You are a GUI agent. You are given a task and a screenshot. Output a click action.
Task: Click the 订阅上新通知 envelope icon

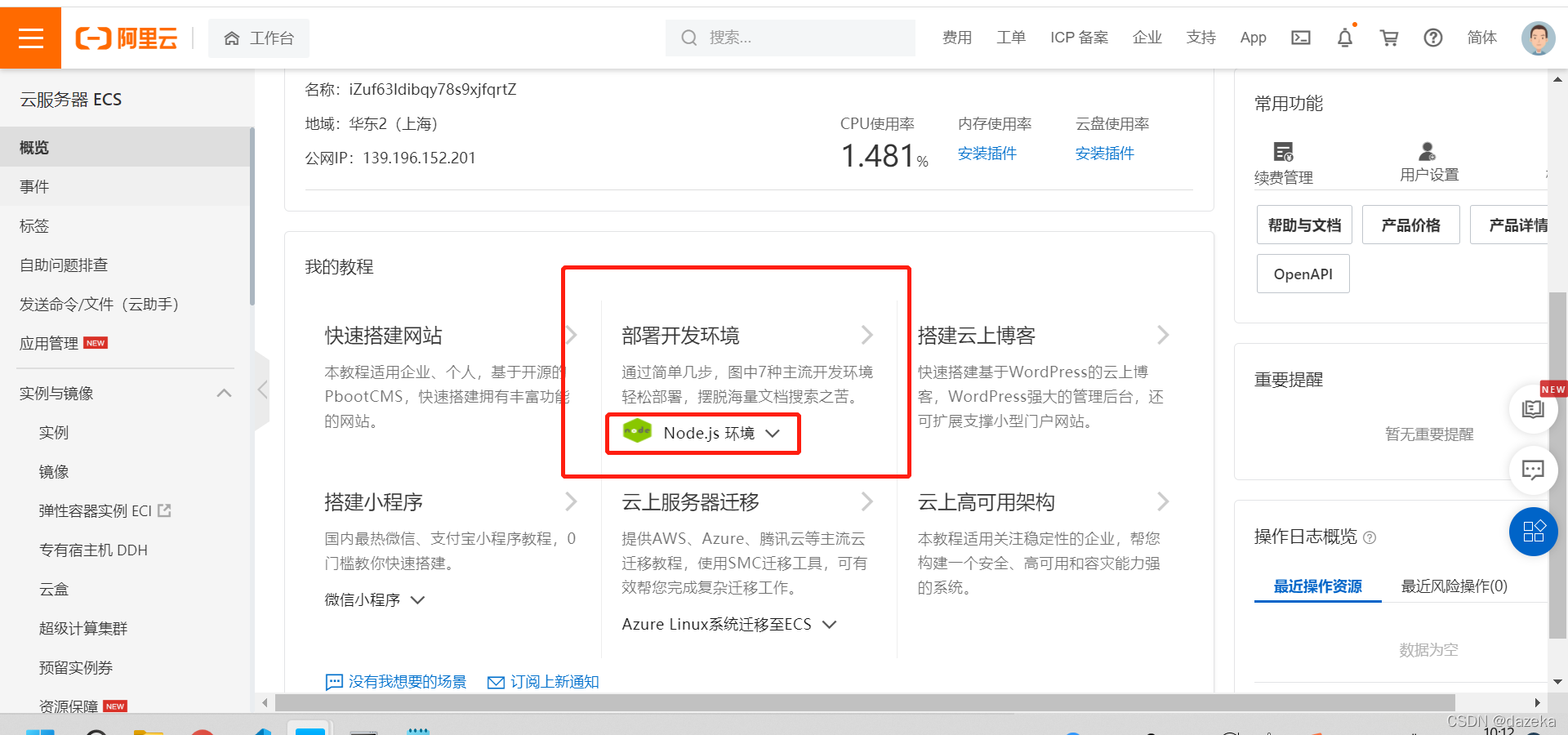click(496, 682)
